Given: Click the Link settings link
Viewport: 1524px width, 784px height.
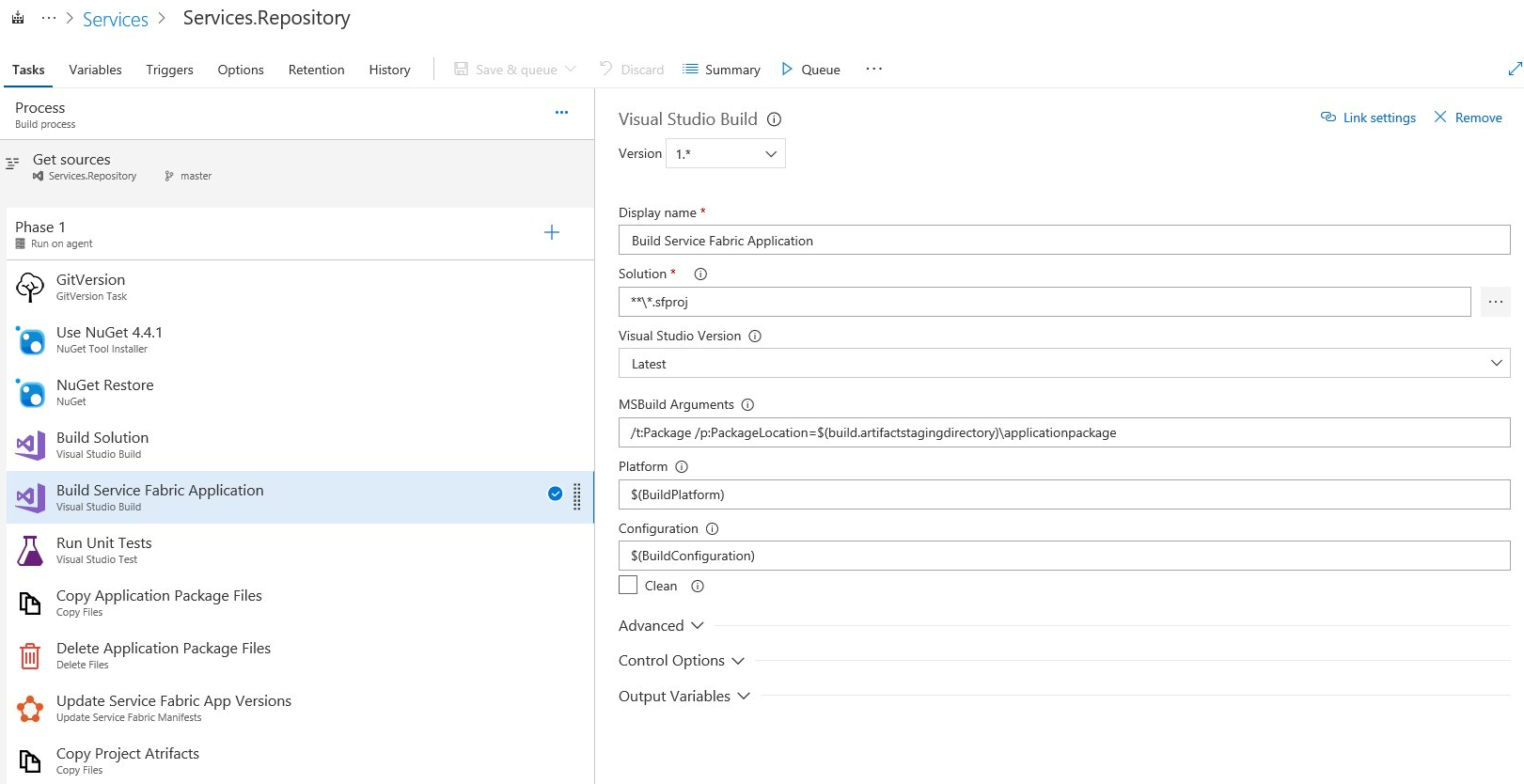Looking at the screenshot, I should (x=1368, y=118).
